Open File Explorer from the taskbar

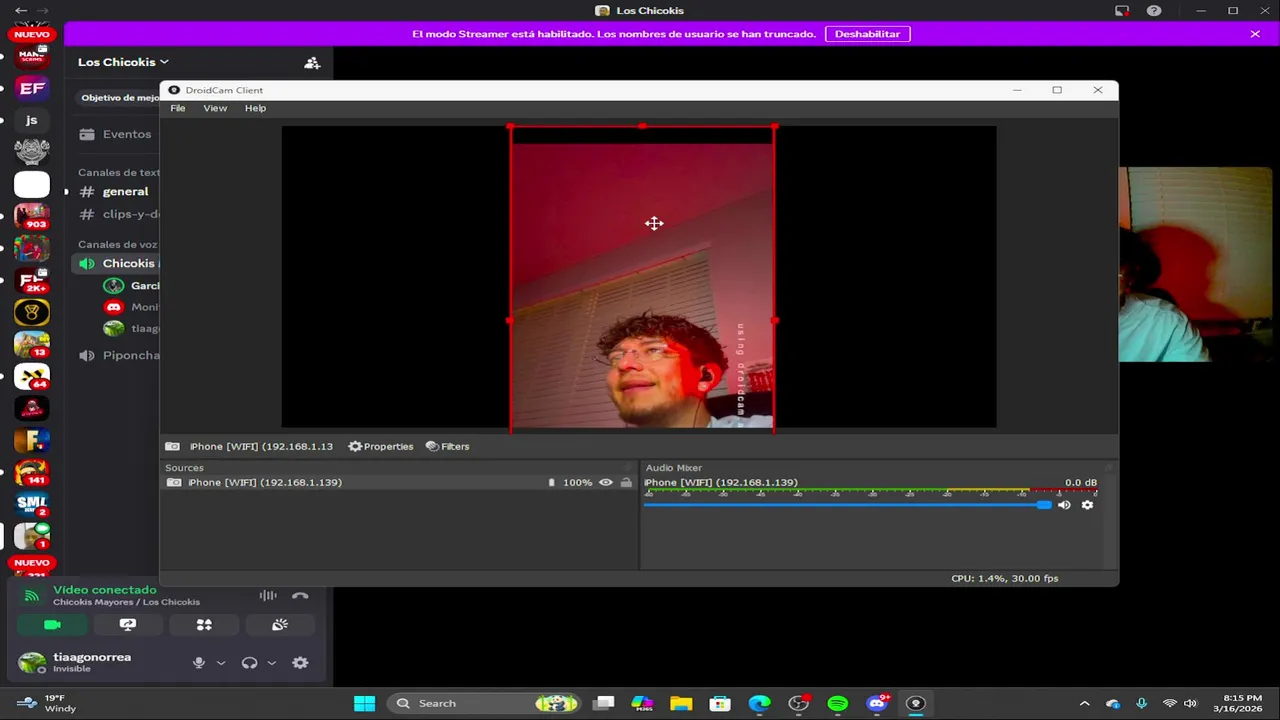[x=681, y=703]
